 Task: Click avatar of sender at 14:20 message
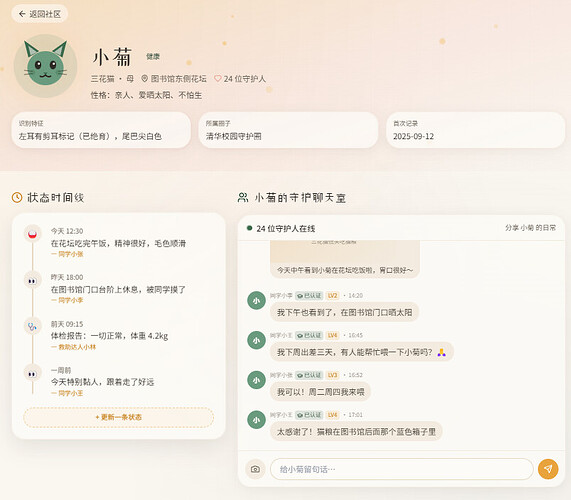(256, 300)
